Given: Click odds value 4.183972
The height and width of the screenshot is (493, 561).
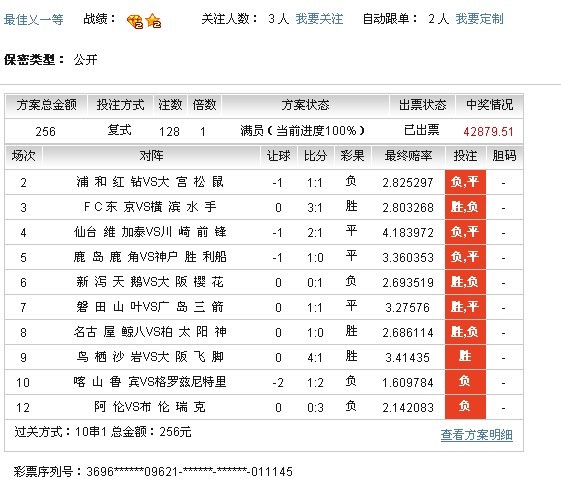Looking at the screenshot, I should (408, 233).
